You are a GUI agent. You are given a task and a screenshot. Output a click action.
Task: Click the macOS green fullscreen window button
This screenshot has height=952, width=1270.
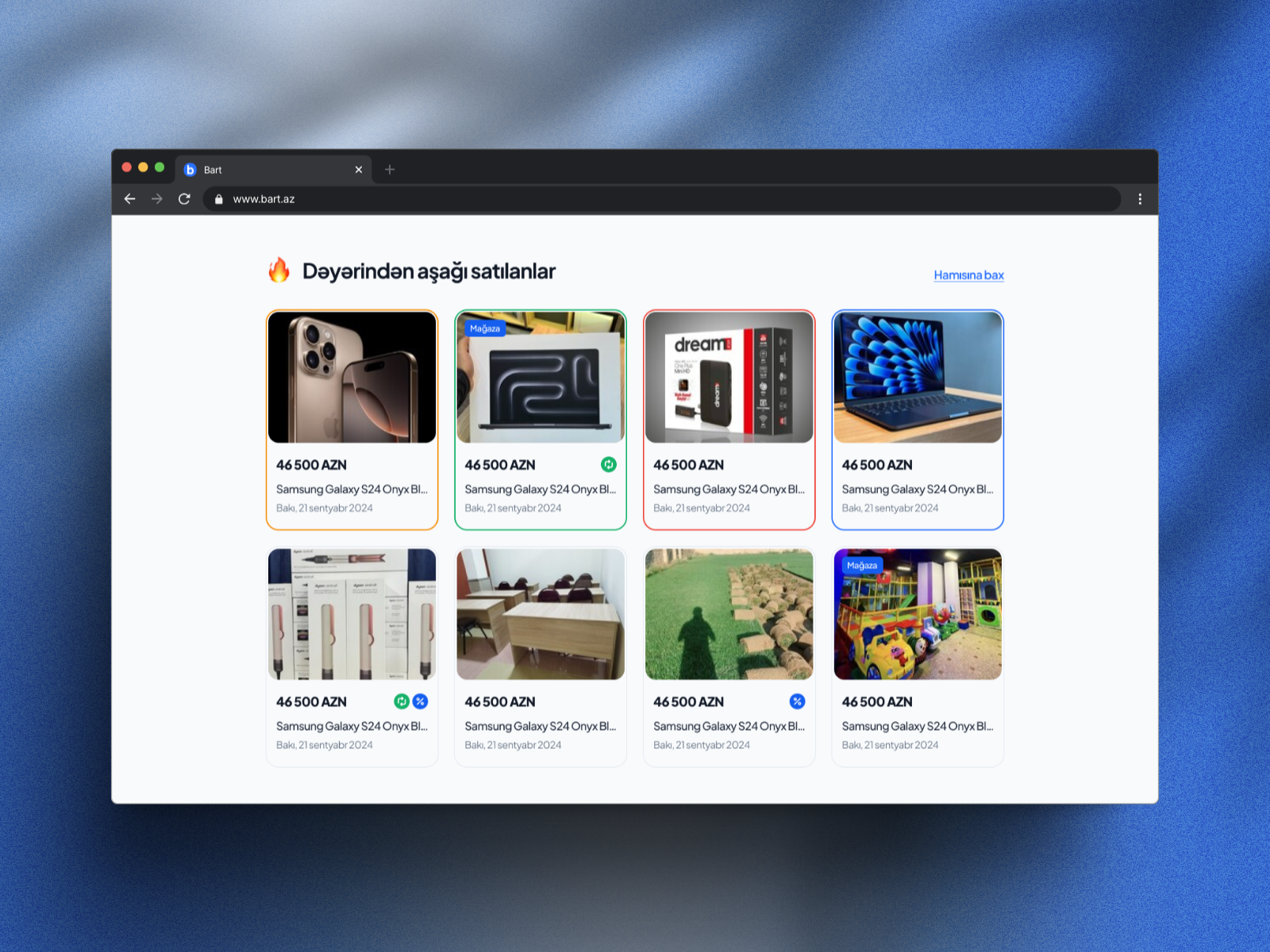pos(160,167)
